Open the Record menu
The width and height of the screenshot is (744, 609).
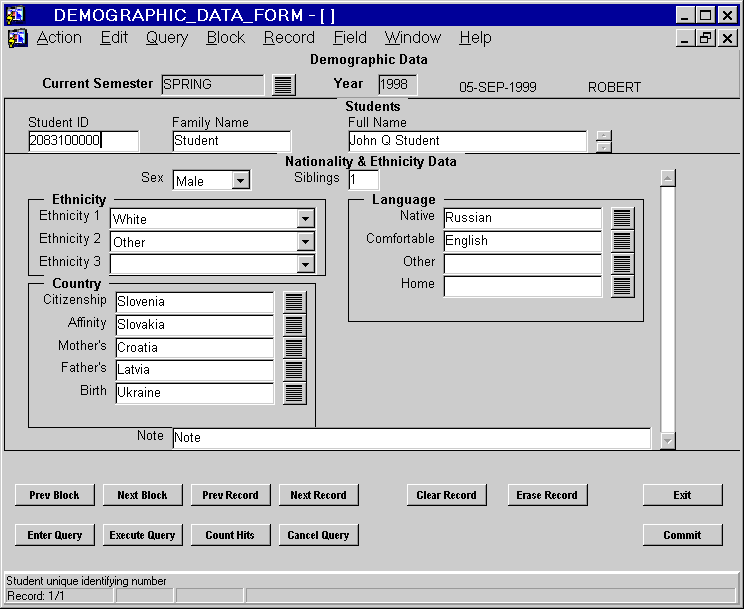click(x=289, y=37)
